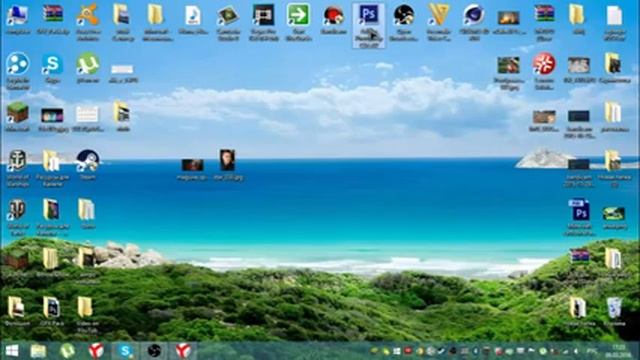Open the music note audio file
The image size is (640, 360).
coord(193,20)
